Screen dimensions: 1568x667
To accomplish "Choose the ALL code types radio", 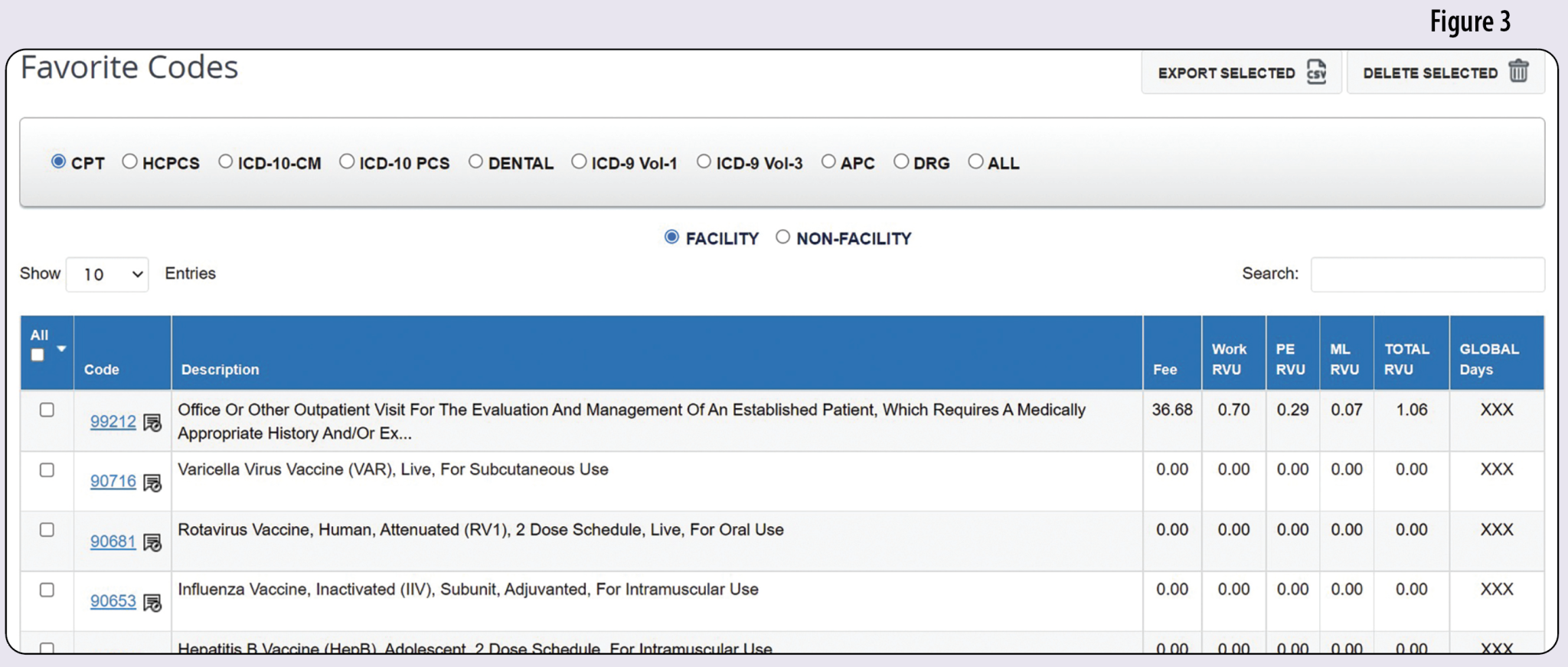I will click(975, 162).
